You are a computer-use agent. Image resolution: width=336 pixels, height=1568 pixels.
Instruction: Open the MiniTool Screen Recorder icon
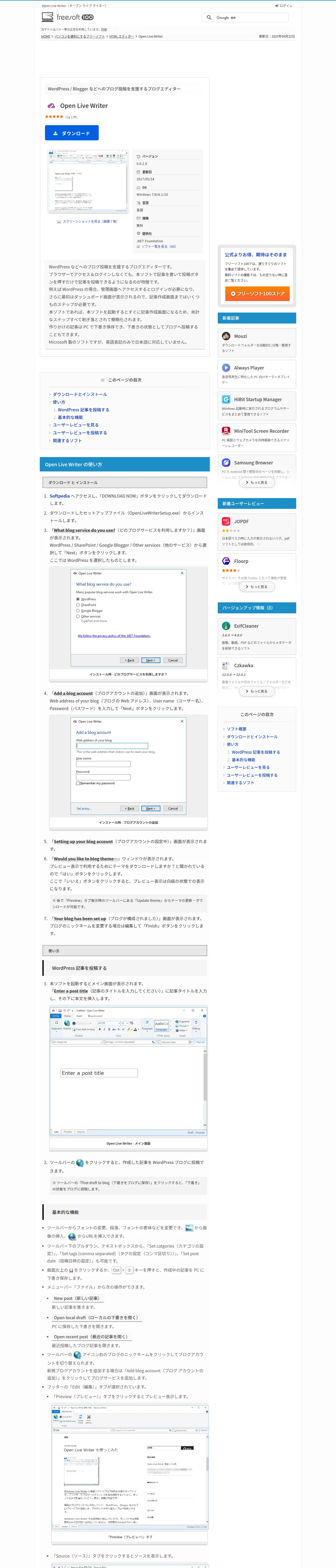coord(226,431)
